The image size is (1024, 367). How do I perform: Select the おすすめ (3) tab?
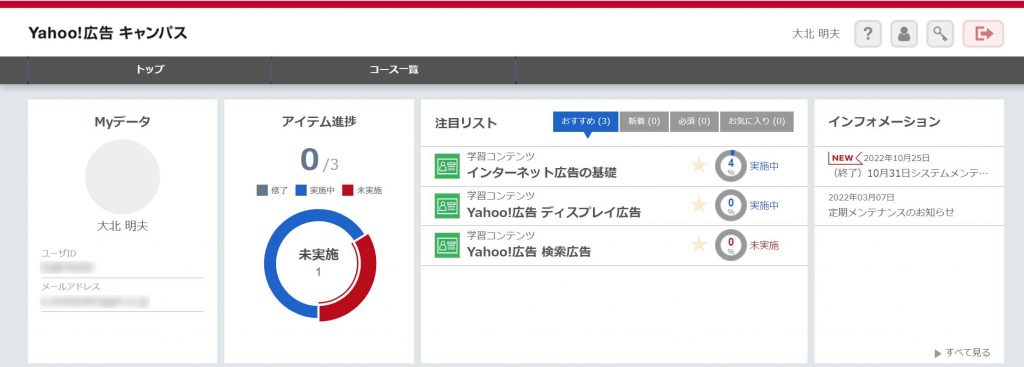[586, 121]
